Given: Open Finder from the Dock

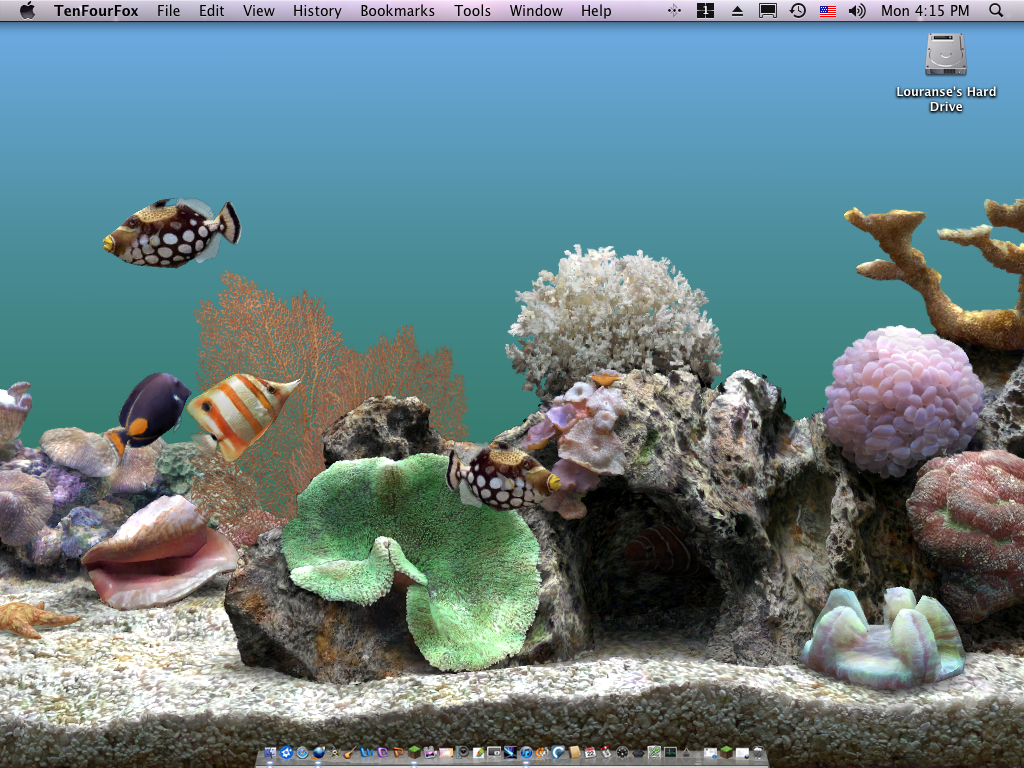Looking at the screenshot, I should tap(270, 753).
